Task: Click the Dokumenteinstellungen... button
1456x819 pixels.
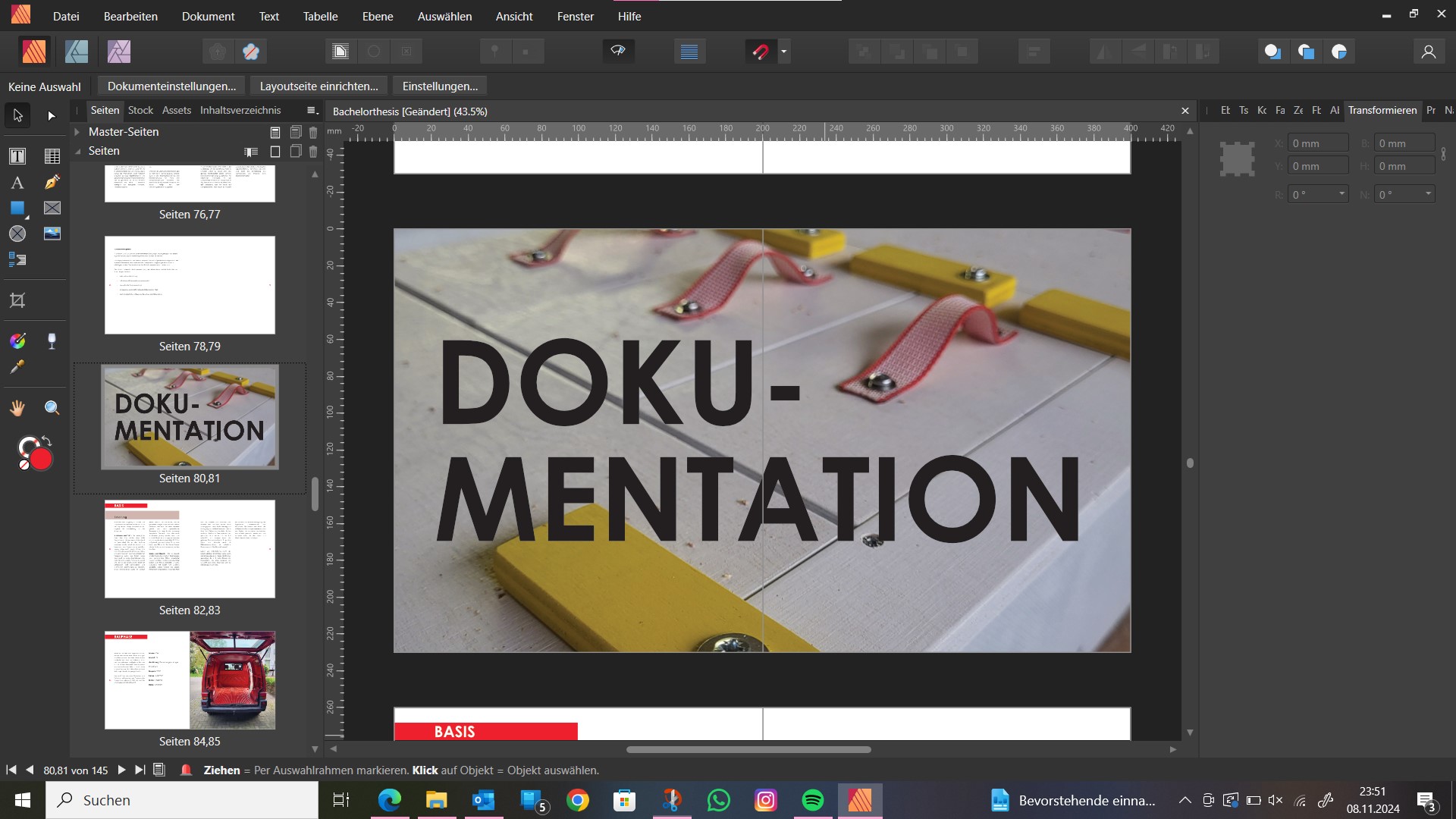Action: click(x=171, y=86)
